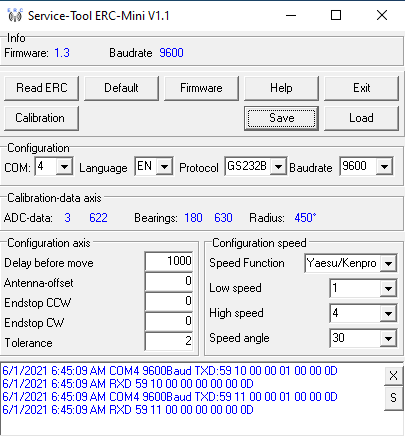405x436 pixels.
Task: Expand the Configuration Baudrate dropdown
Action: 384,166
